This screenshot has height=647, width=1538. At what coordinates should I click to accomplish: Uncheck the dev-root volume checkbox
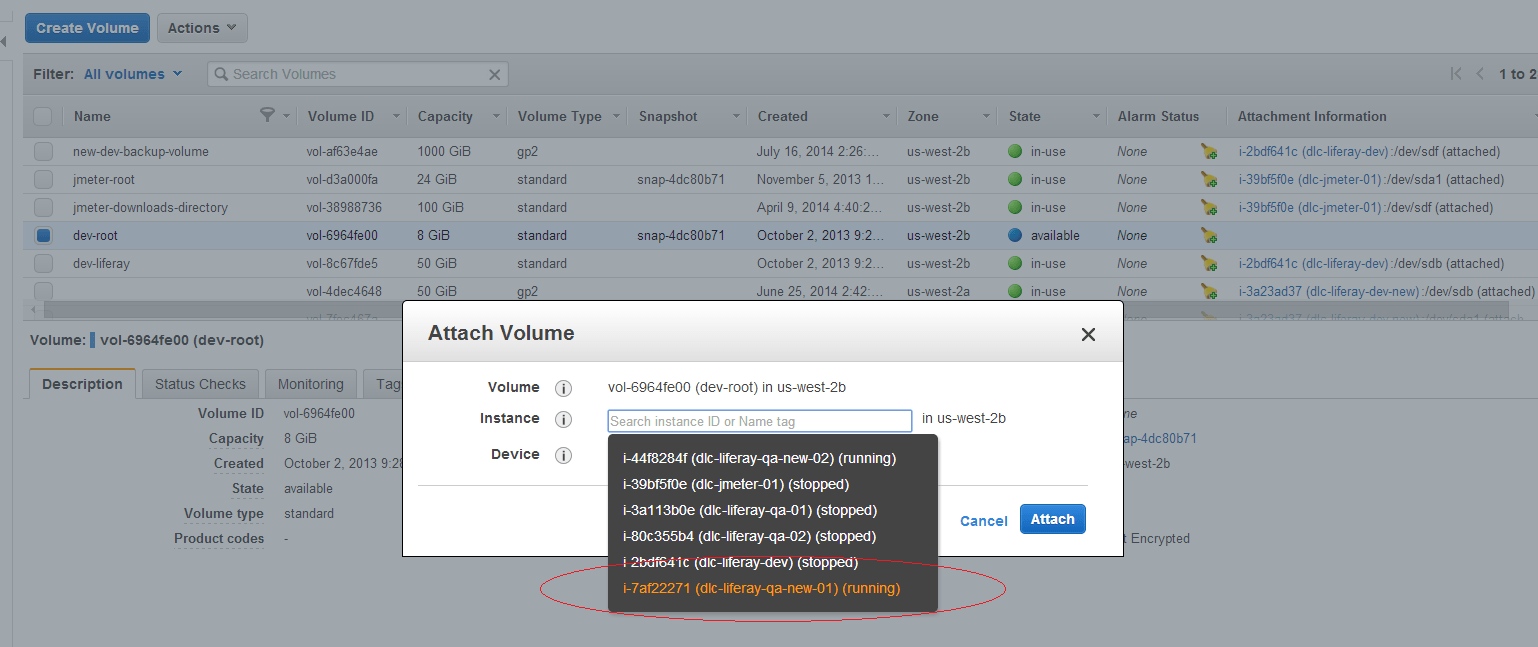[x=43, y=236]
